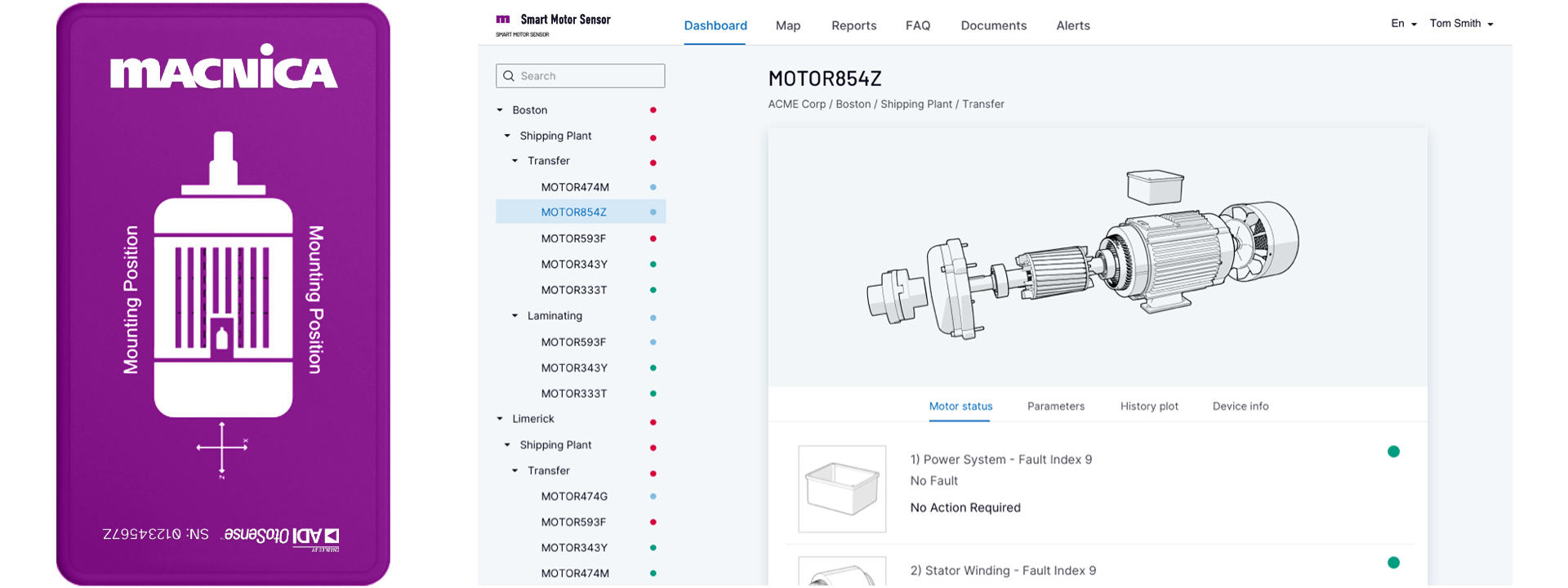Screen dimensions: 1568x588
Task: Click red status dot next to Boston
Action: click(x=653, y=110)
